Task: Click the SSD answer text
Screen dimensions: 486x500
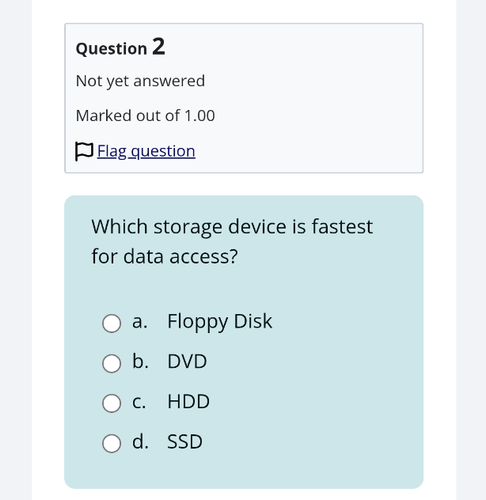Action: tap(185, 441)
